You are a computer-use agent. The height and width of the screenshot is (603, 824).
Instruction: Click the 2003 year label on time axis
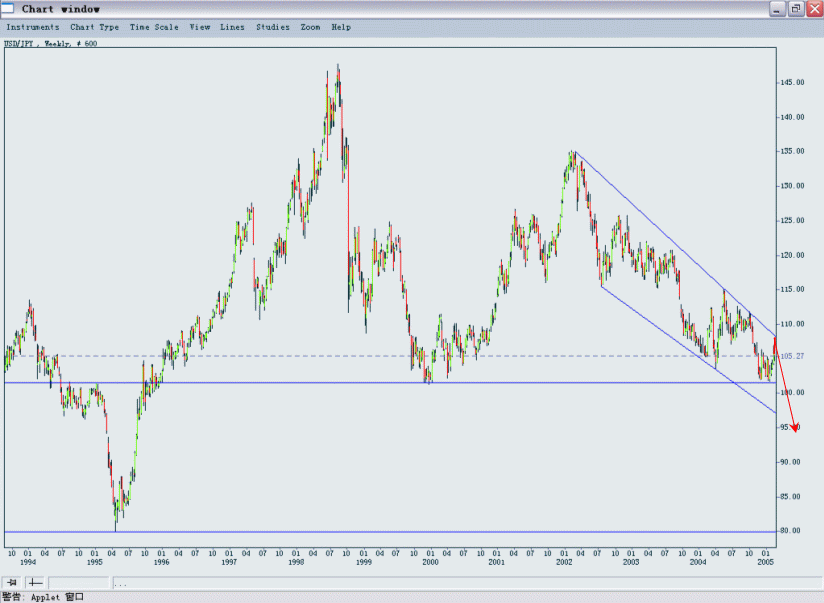[x=631, y=563]
